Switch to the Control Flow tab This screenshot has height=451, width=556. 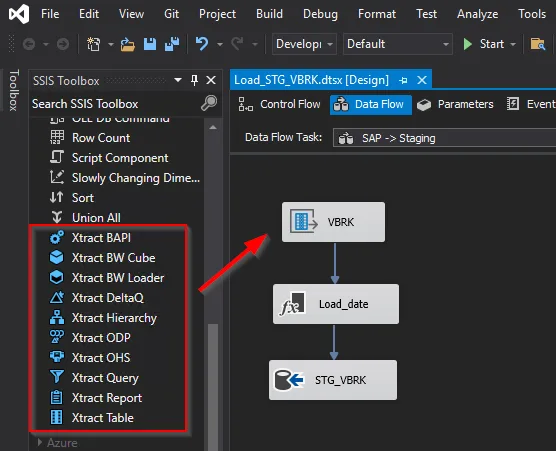click(x=279, y=104)
